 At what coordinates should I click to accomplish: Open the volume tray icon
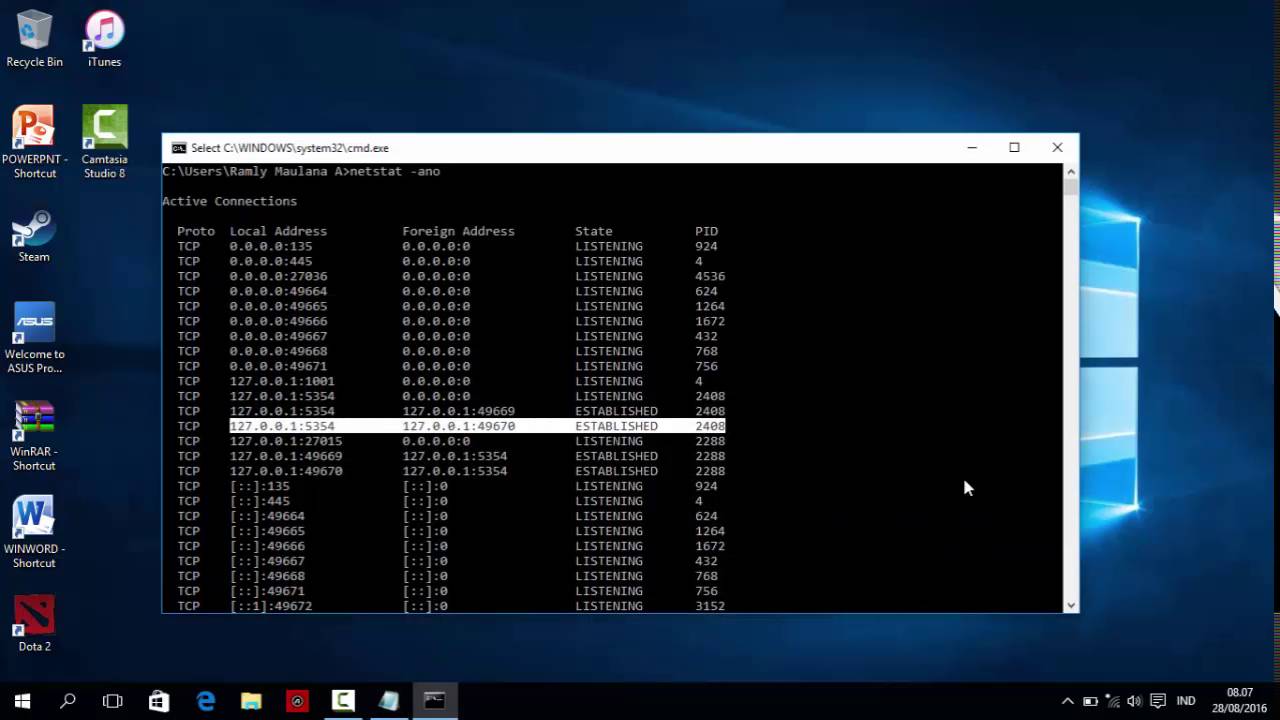tap(1135, 701)
